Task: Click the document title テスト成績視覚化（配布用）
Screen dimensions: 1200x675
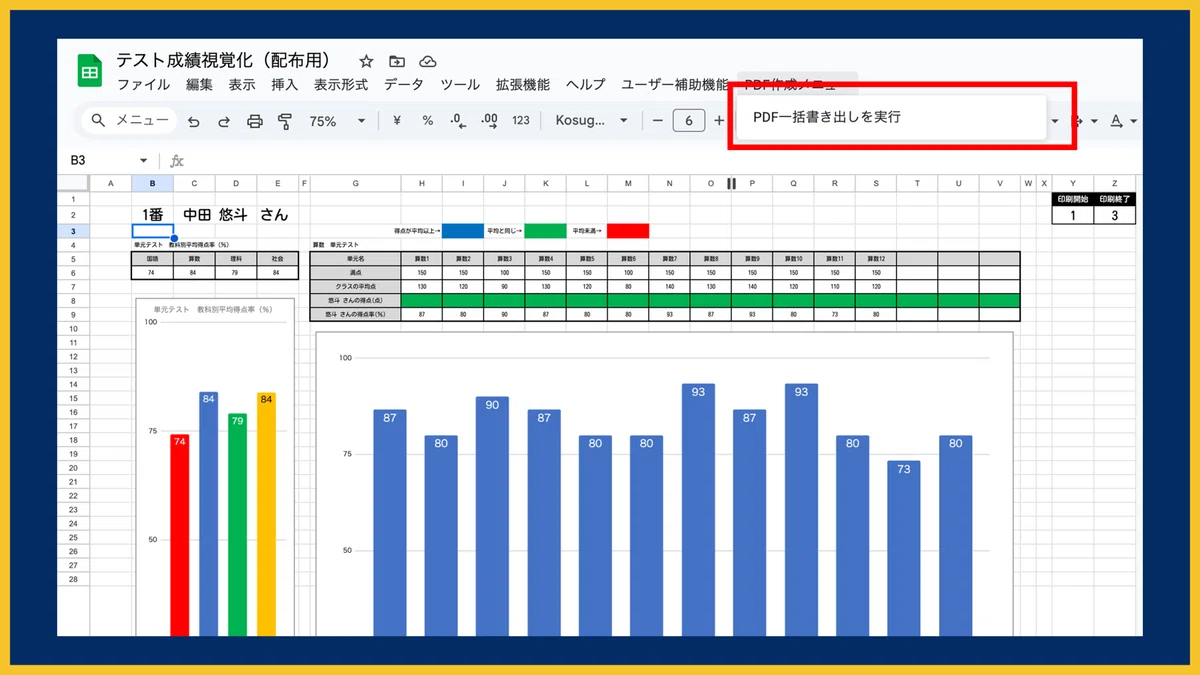Action: tap(223, 60)
